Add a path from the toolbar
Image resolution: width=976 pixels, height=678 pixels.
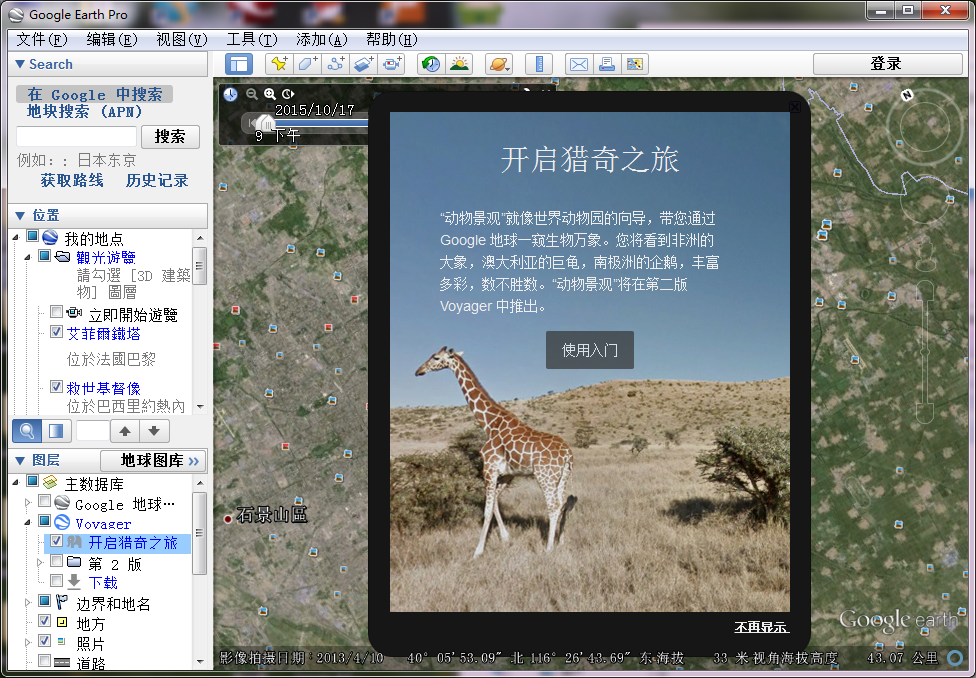(336, 64)
